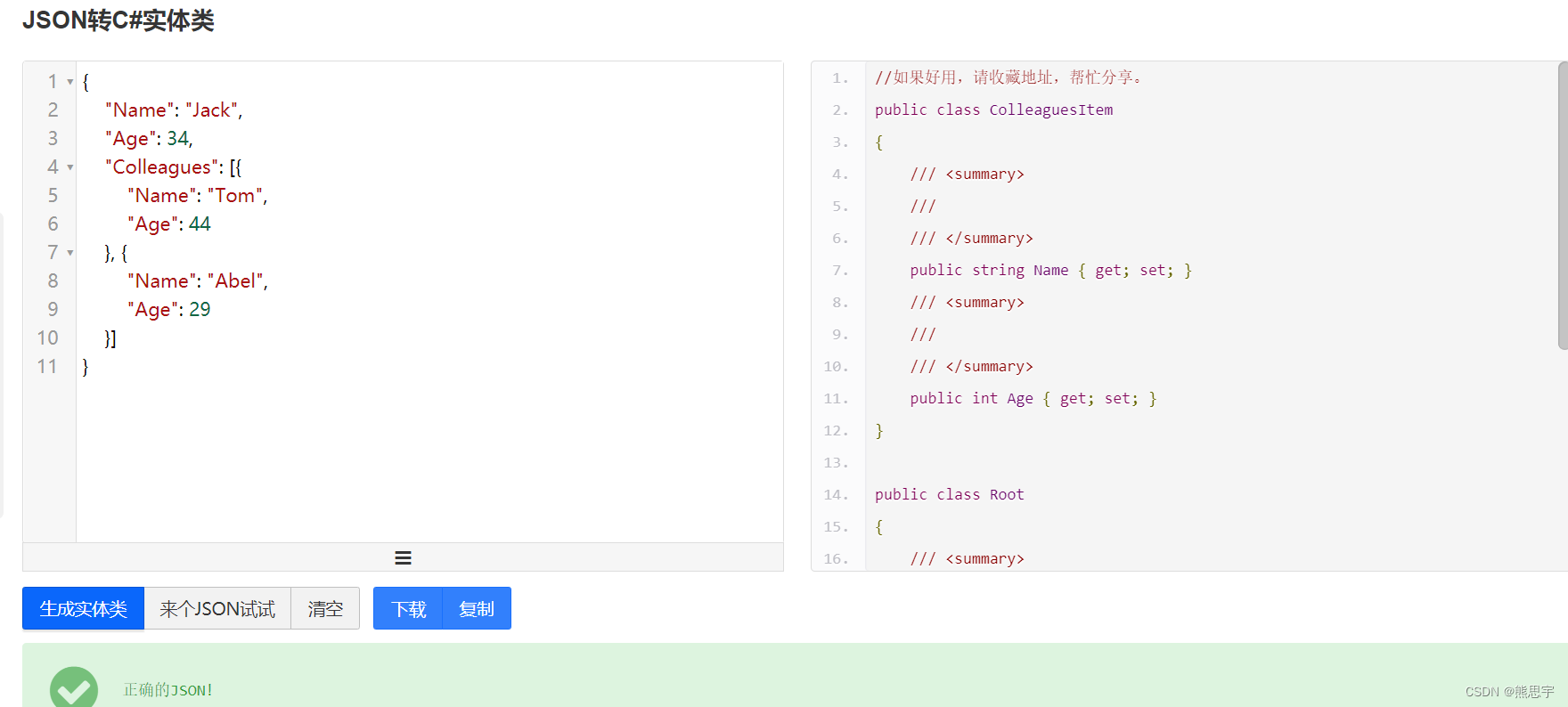Image resolution: width=1568 pixels, height=707 pixels.
Task: Click the public class Root line
Action: [949, 495]
